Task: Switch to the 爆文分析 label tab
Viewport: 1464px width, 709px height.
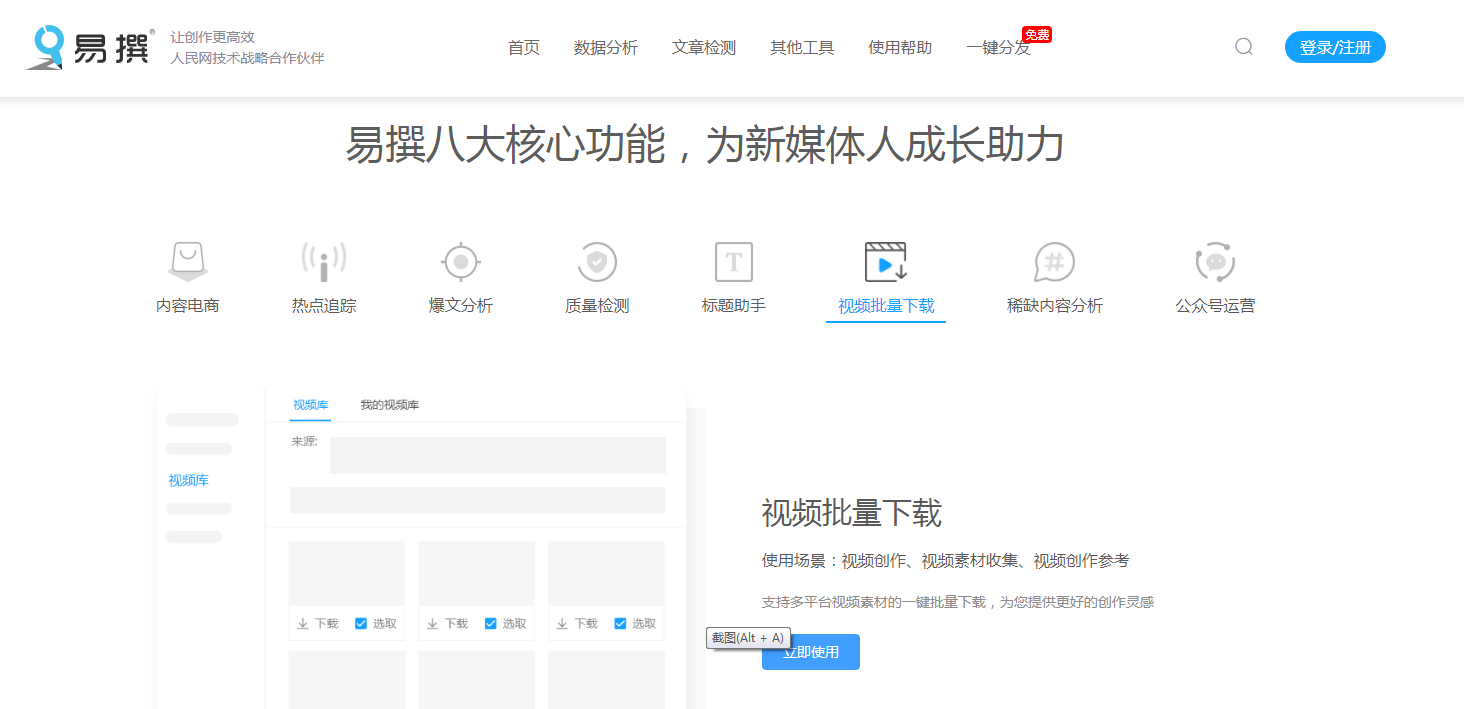Action: click(x=461, y=306)
